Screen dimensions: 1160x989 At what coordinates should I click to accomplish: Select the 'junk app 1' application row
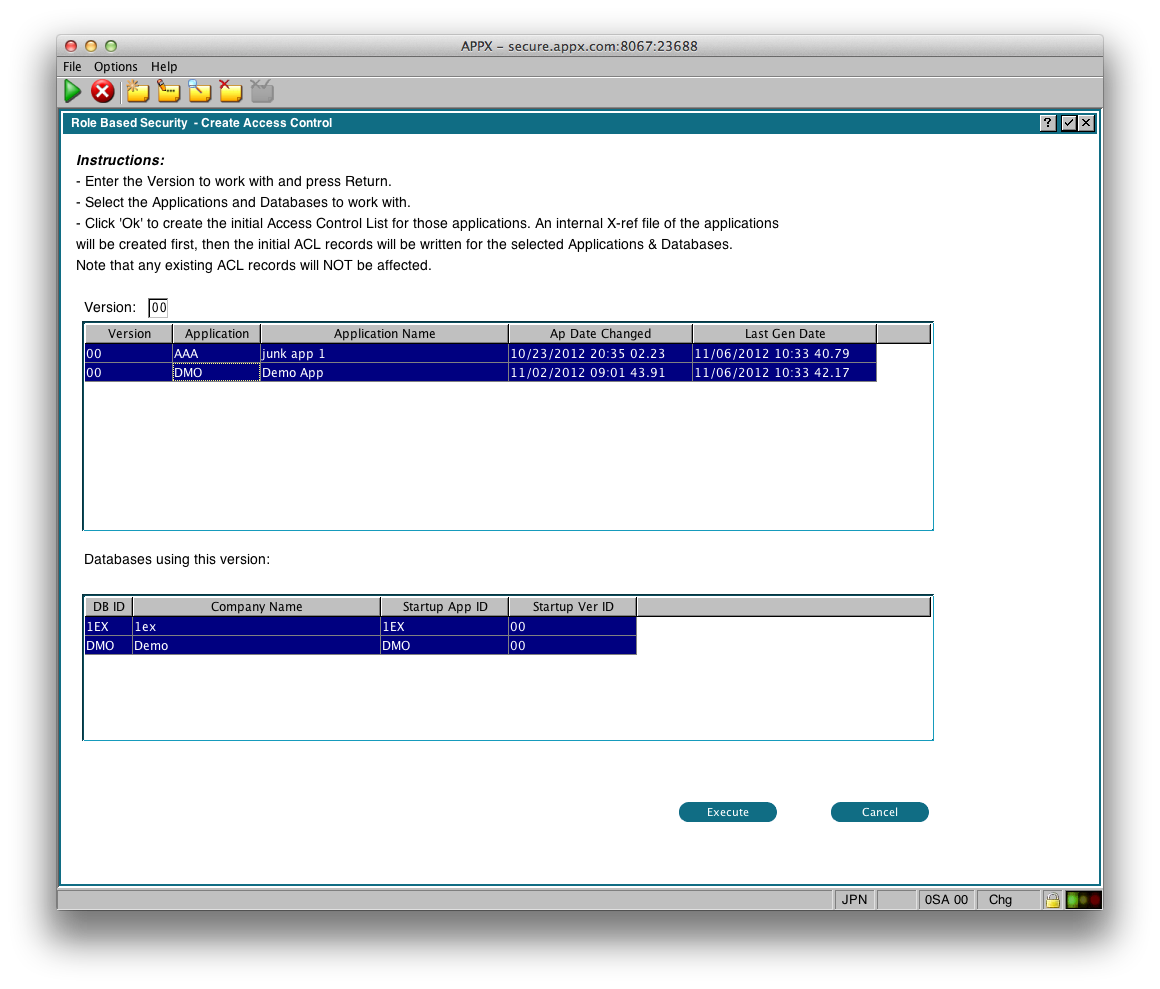(384, 353)
